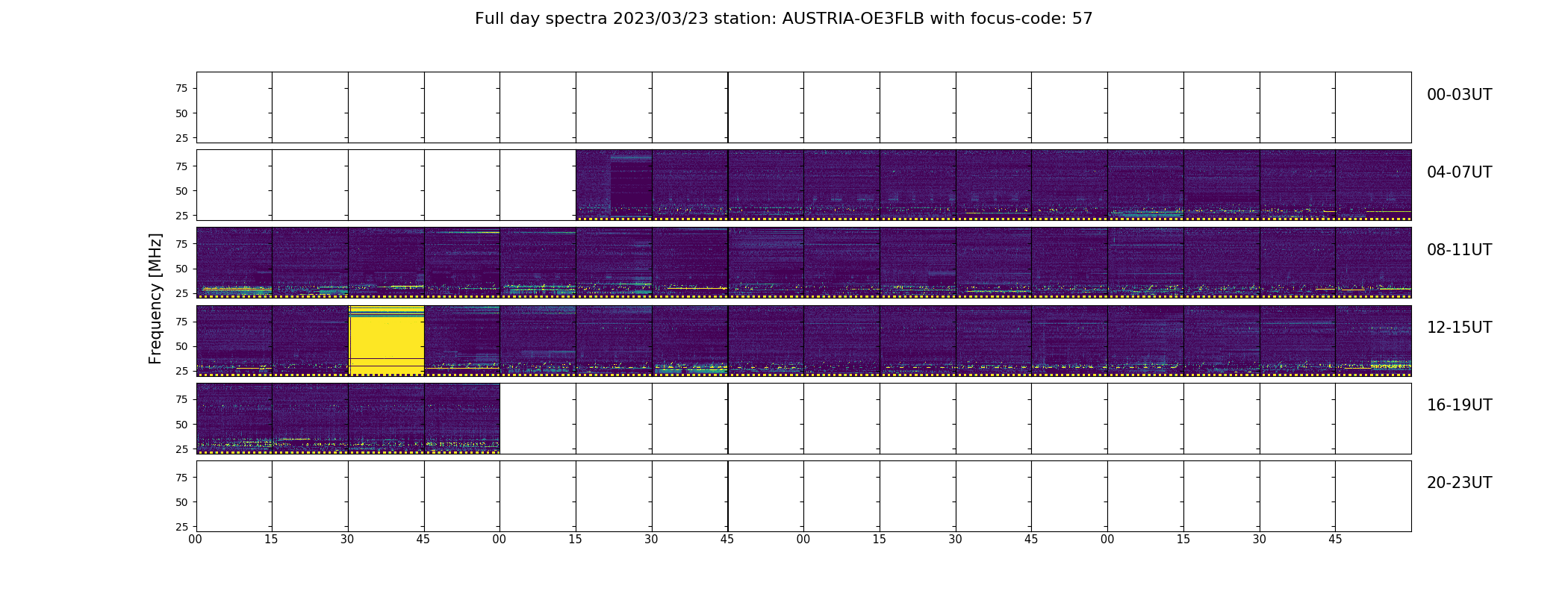
Task: Click the 25 tick label on the 20-23UT row
Action: pos(181,527)
